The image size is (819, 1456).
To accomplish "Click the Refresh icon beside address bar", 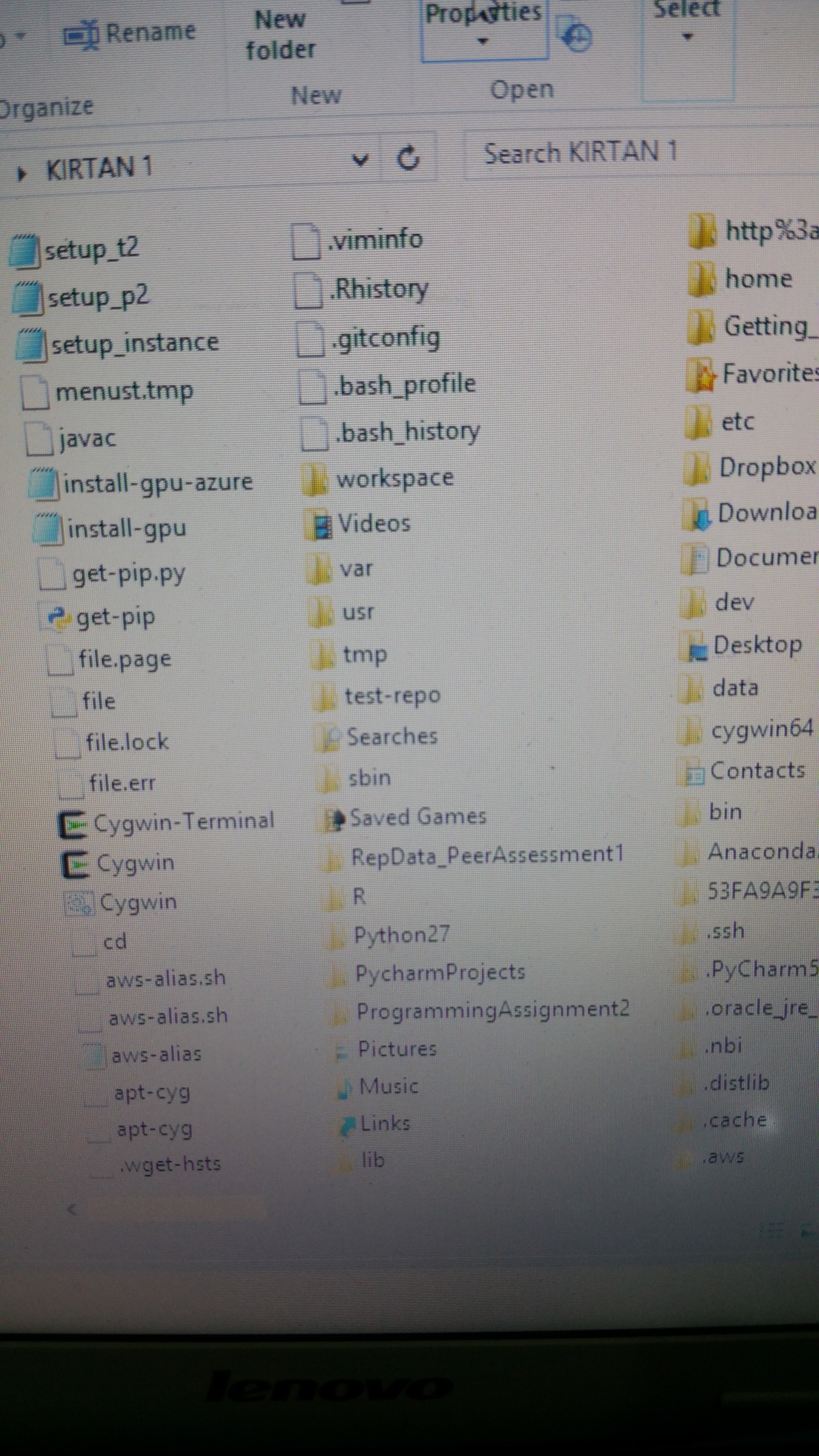I will point(408,158).
